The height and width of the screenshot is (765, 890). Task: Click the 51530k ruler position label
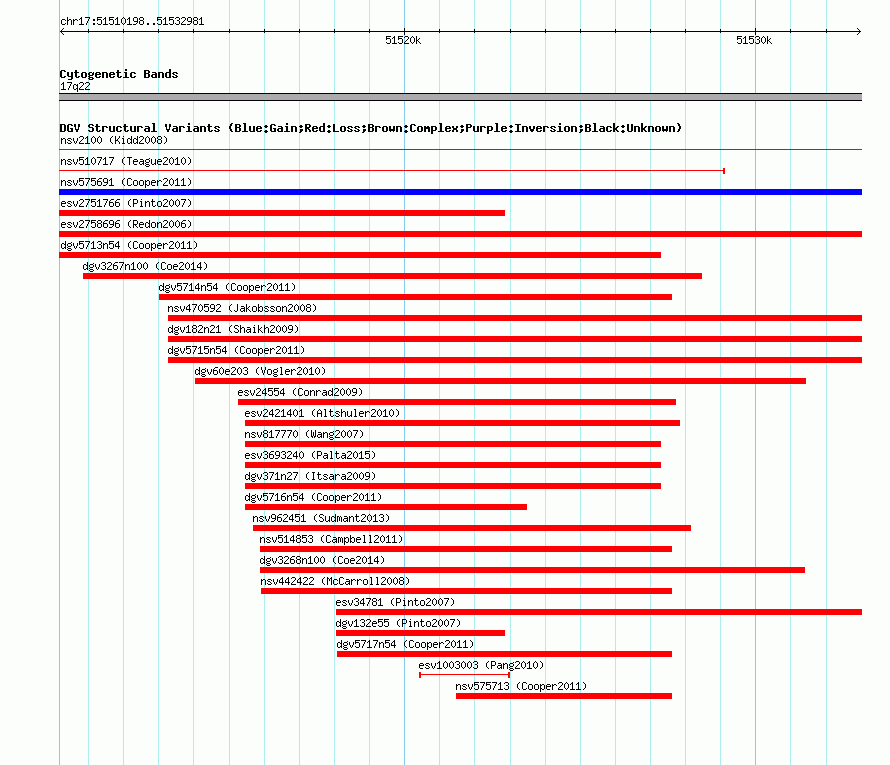coord(754,40)
